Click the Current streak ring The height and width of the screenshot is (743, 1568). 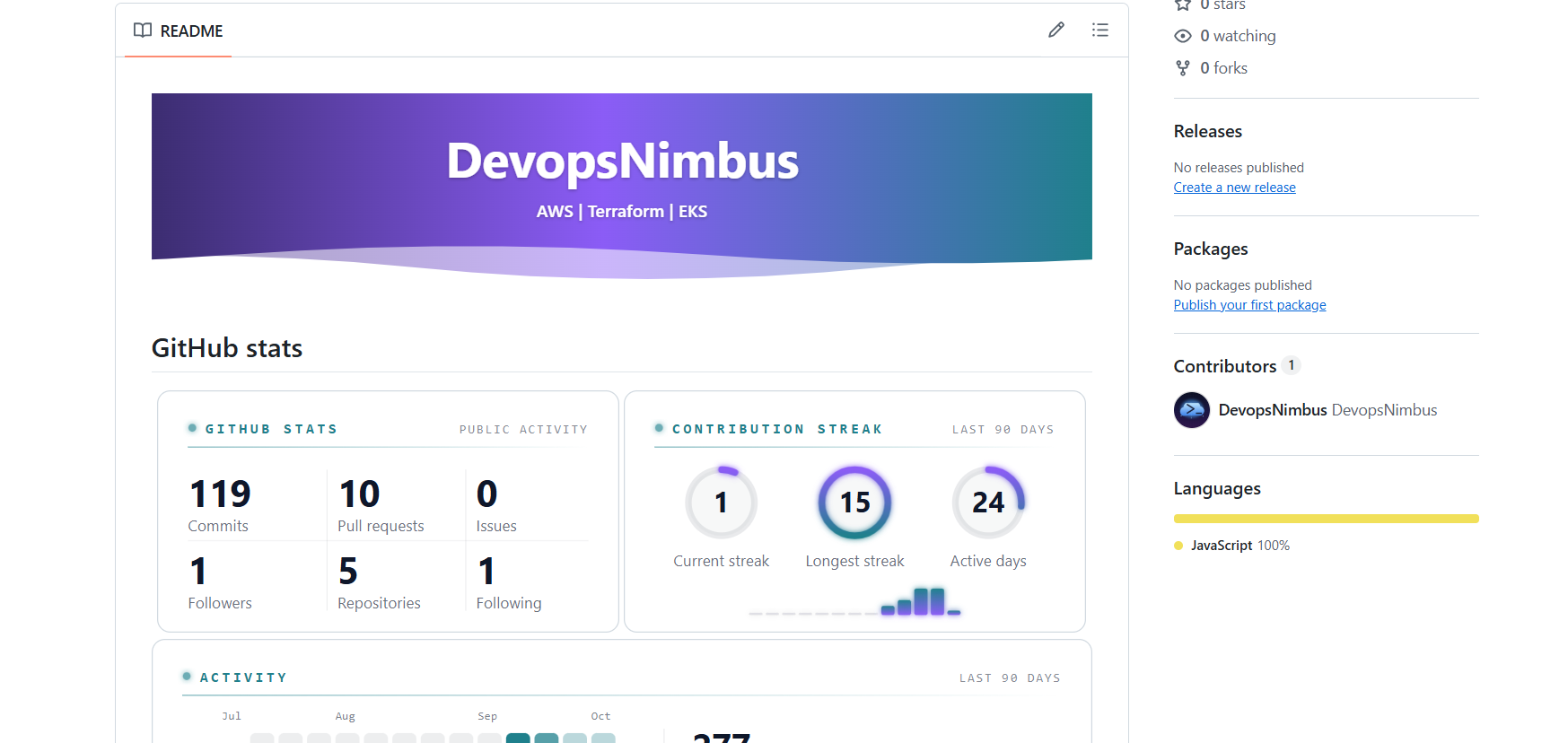click(x=722, y=503)
